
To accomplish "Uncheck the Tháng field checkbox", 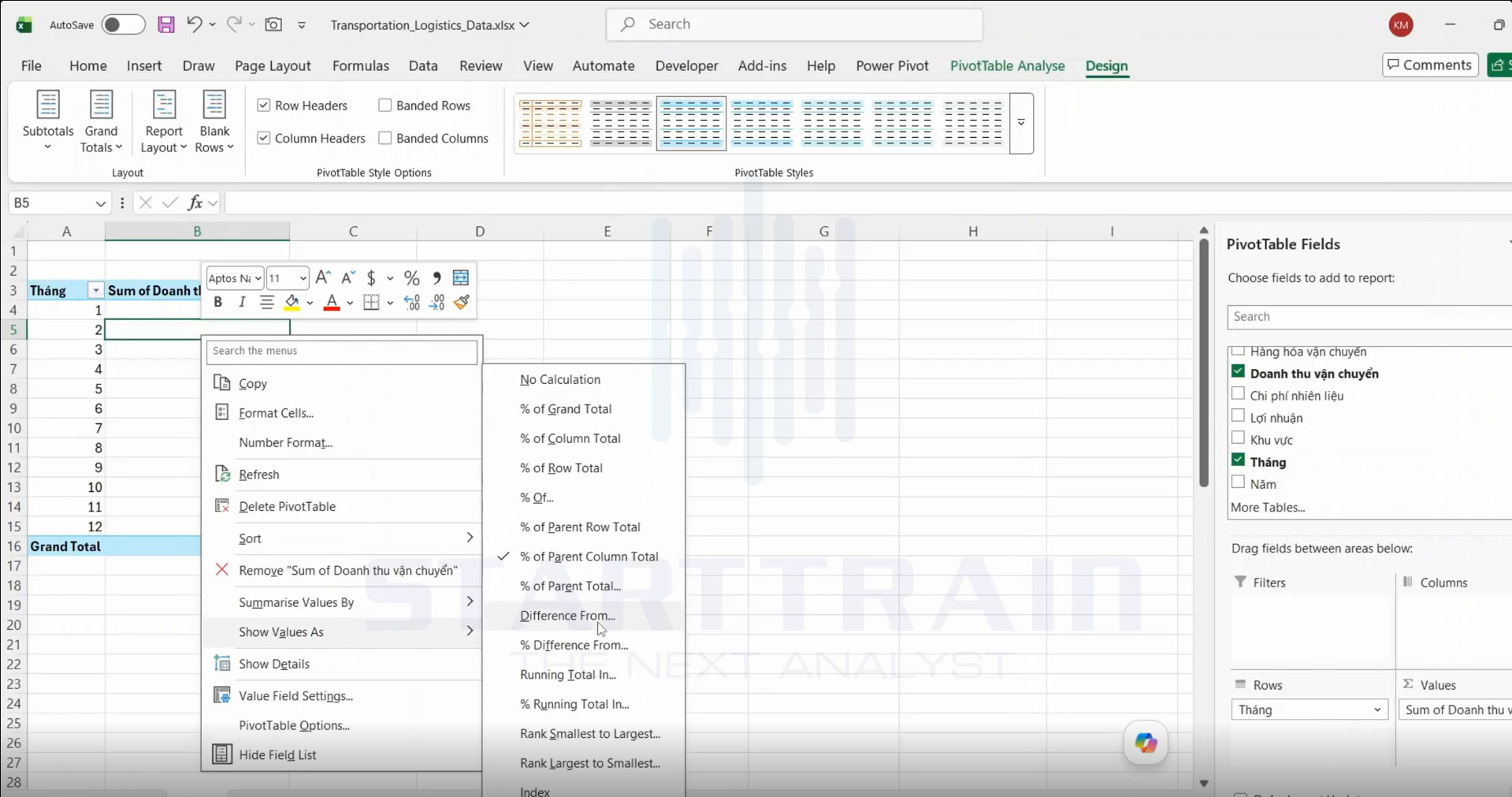I will click(x=1238, y=460).
